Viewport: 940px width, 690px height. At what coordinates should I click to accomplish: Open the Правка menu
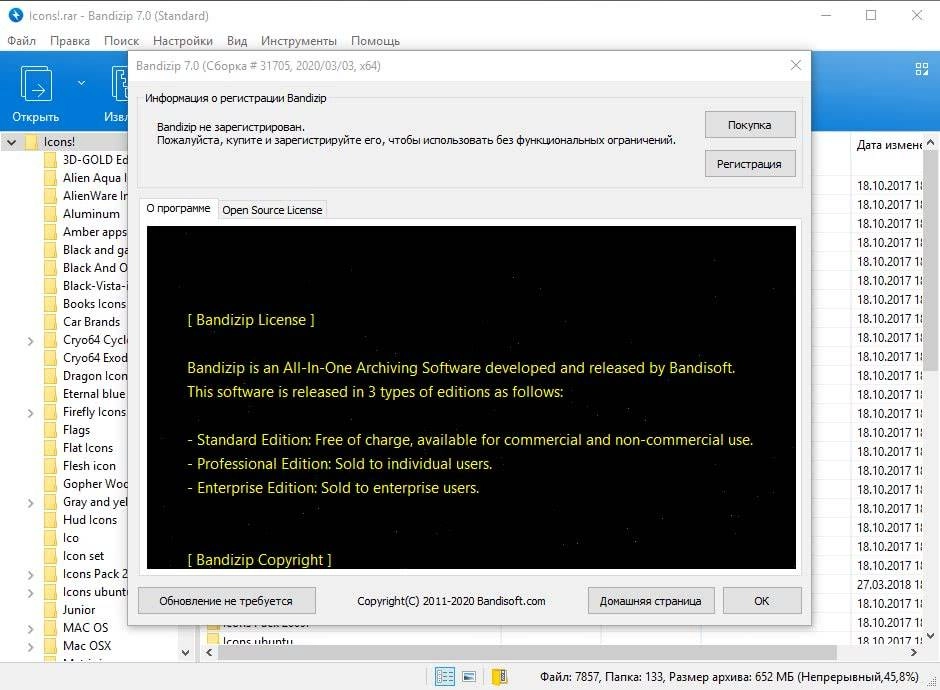[x=70, y=41]
